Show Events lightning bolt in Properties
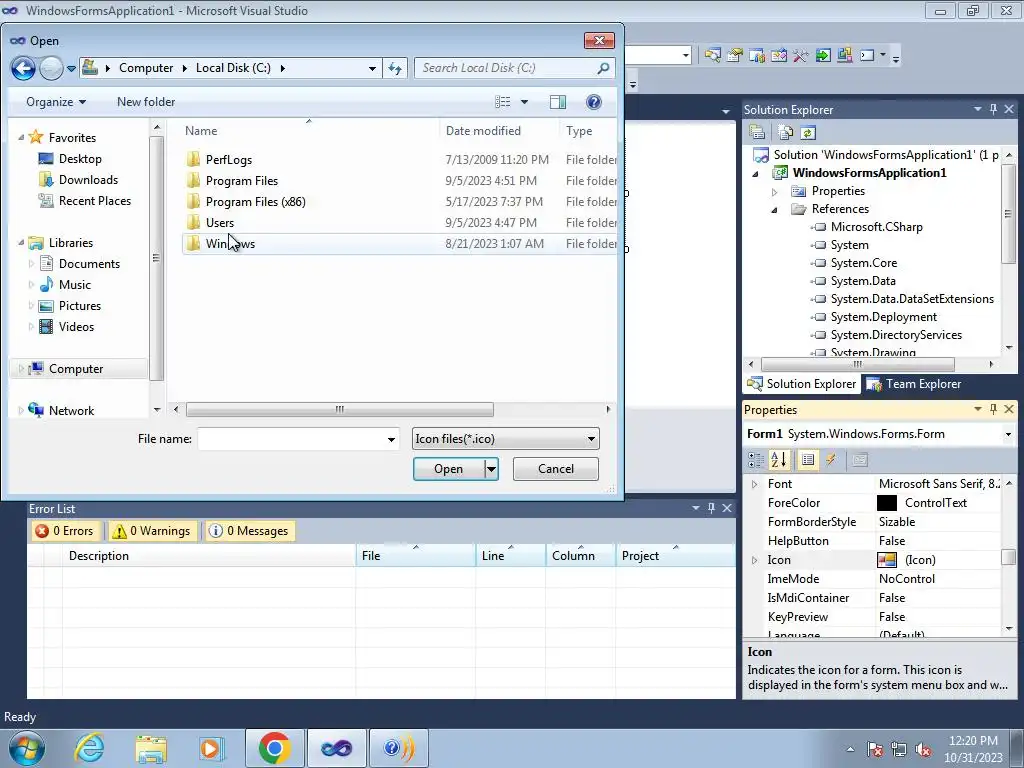Screen dimensions: 1024x768 point(831,460)
